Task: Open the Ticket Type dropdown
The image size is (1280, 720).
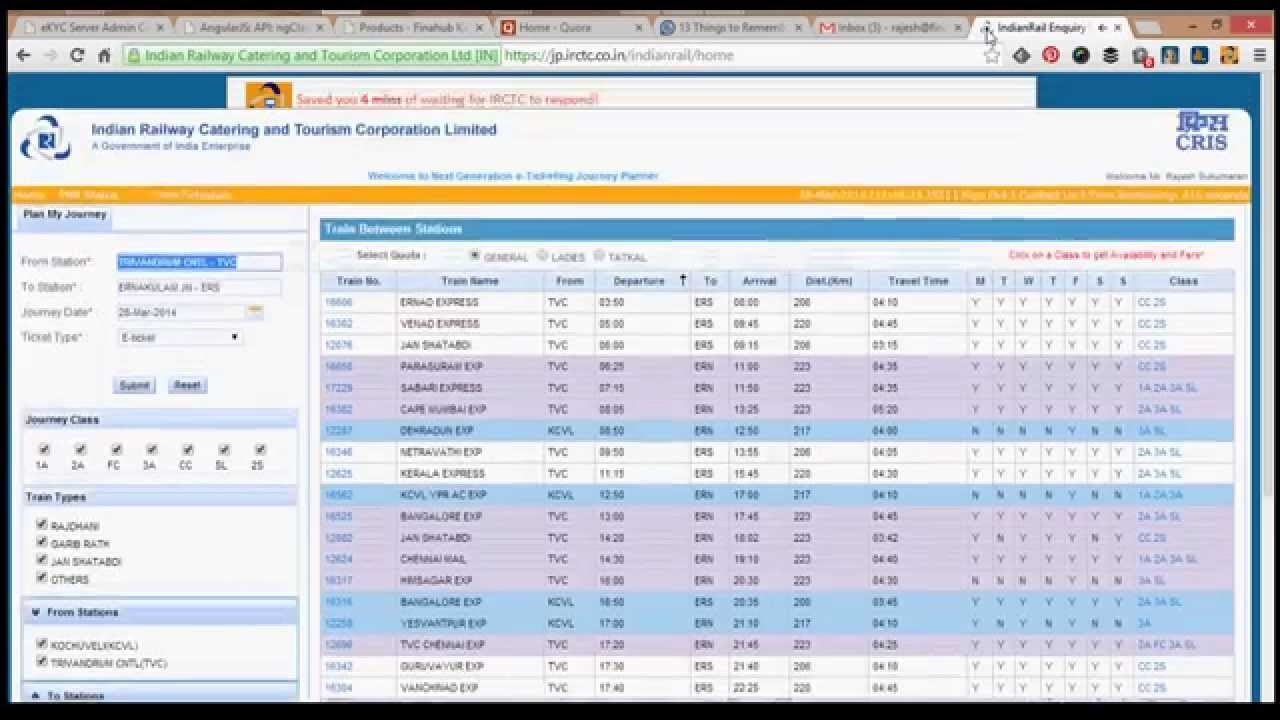Action: pos(180,338)
